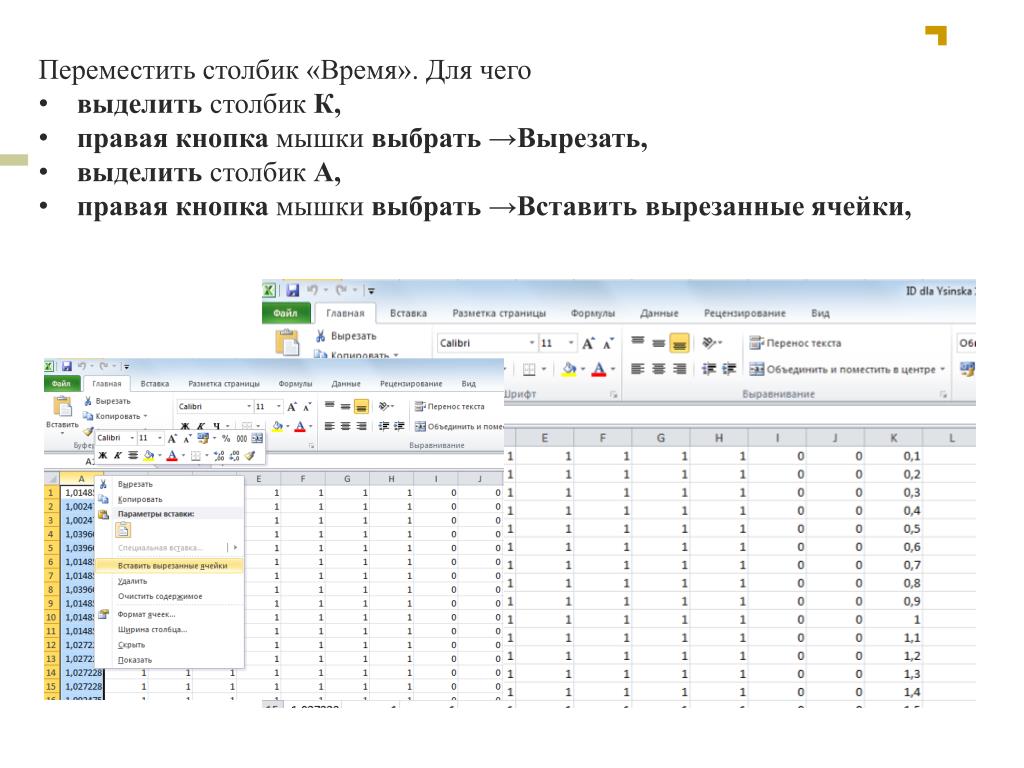
Task: Click grow font icon on mini toolbar
Action: pos(172,438)
